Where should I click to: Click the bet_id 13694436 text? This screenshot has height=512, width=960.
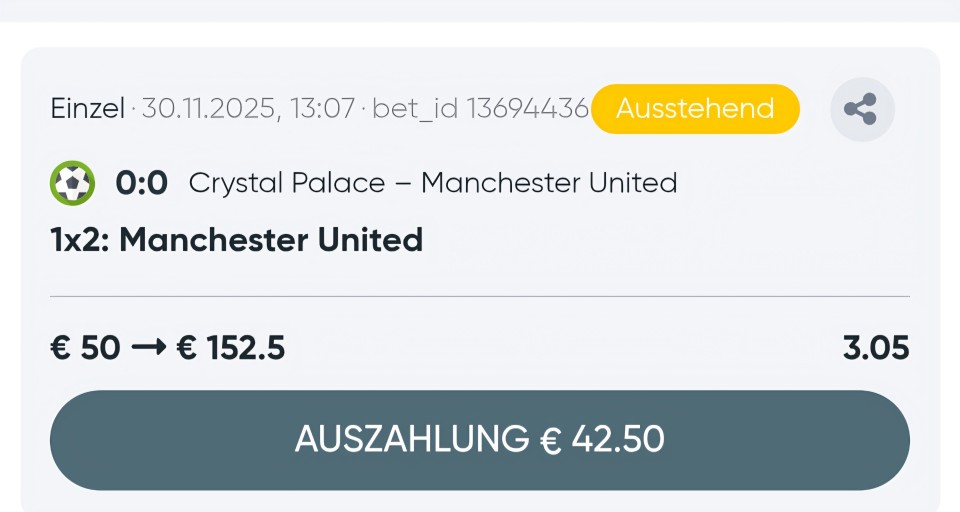coord(480,109)
